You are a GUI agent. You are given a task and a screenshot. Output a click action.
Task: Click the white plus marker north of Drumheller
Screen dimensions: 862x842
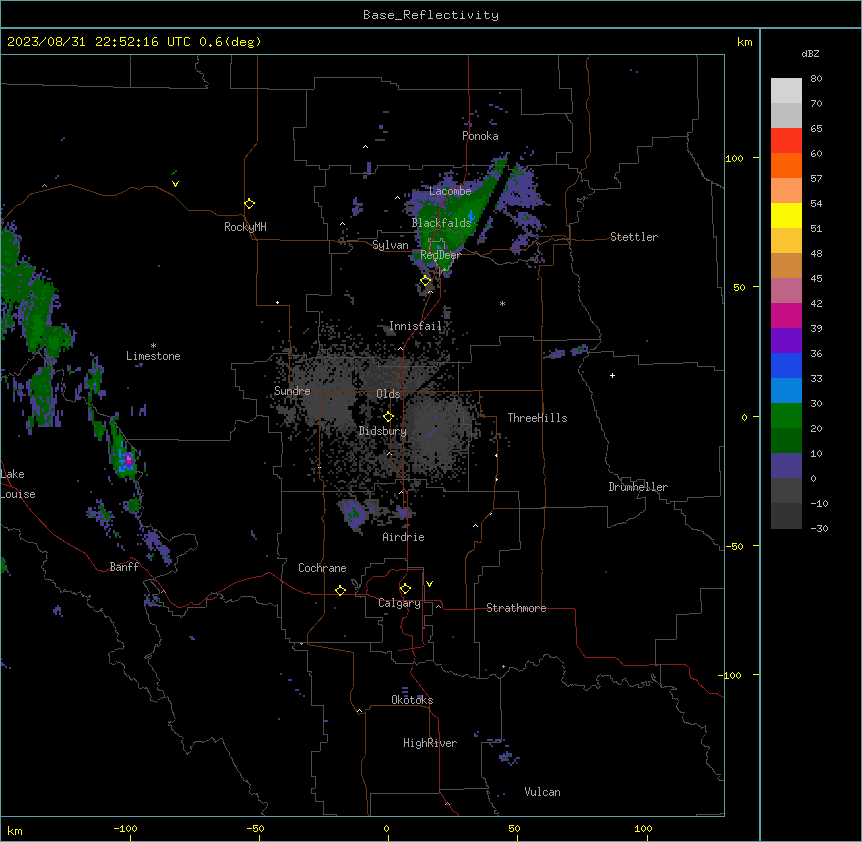[612, 375]
